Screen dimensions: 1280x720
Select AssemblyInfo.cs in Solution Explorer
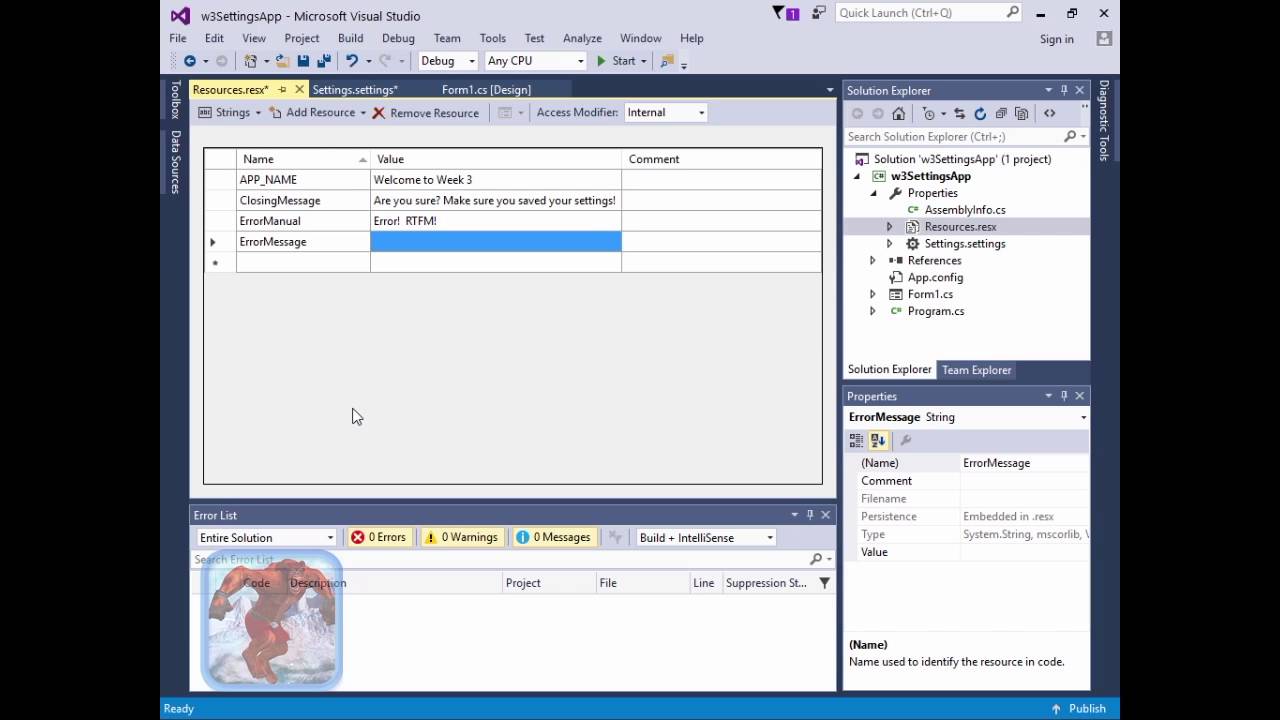[965, 210]
